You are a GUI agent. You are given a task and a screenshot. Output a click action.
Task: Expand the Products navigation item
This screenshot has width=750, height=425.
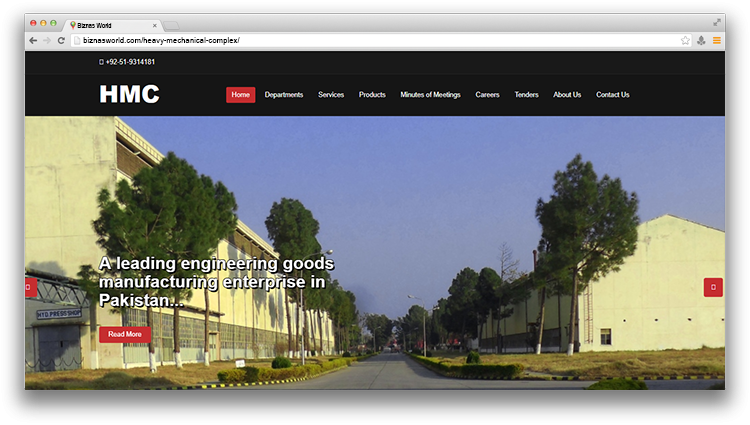point(372,95)
